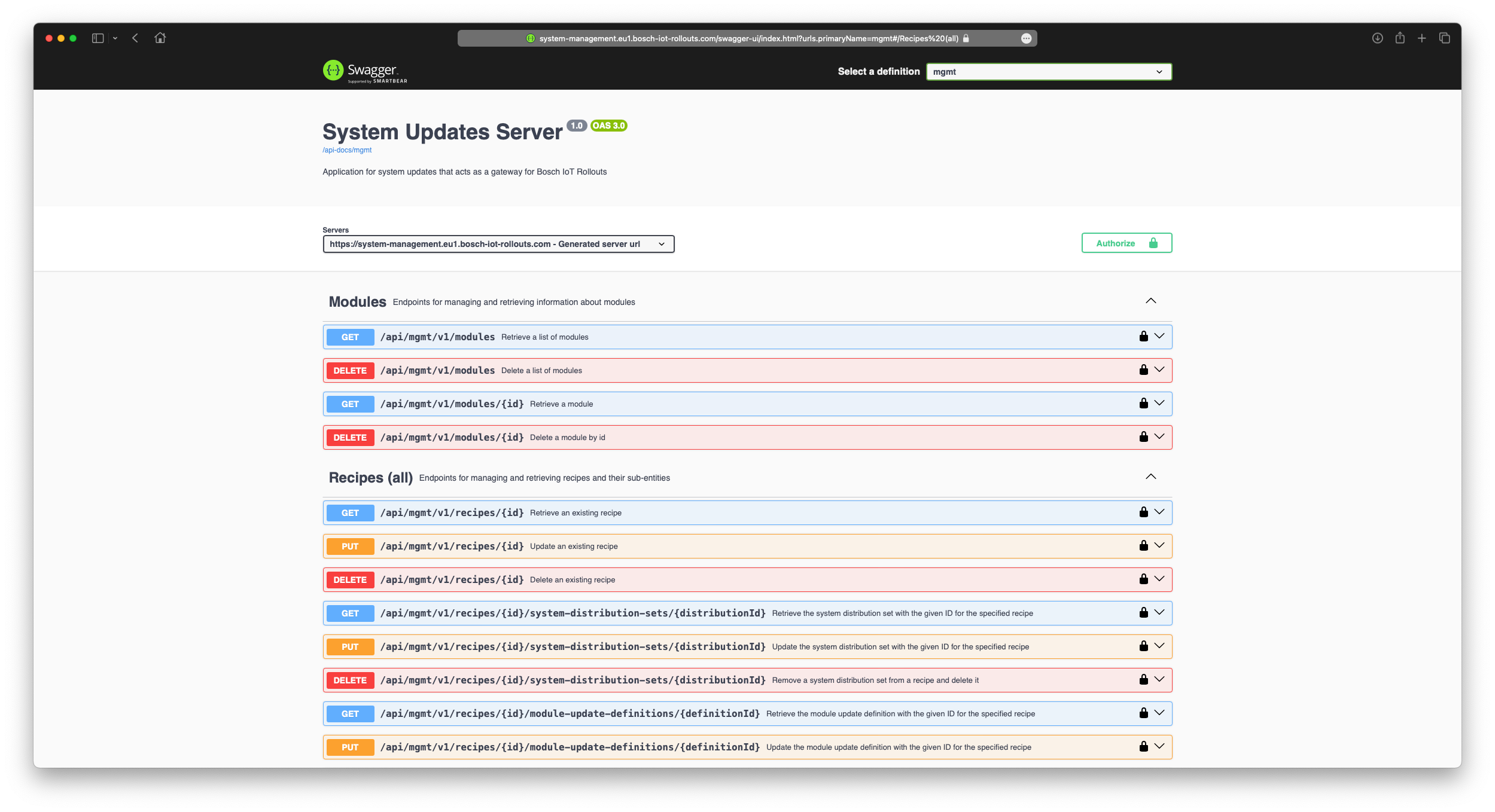Open new tab with plus icon
1495x812 pixels.
[x=1422, y=38]
